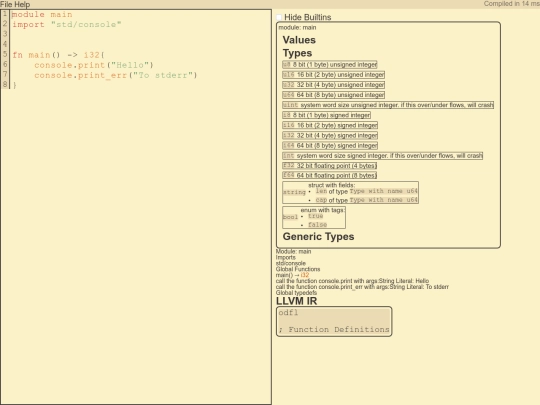This screenshot has height=405, width=540.
Task: Click the u32 32 bit unsigned integer entry
Action: click(x=333, y=85)
